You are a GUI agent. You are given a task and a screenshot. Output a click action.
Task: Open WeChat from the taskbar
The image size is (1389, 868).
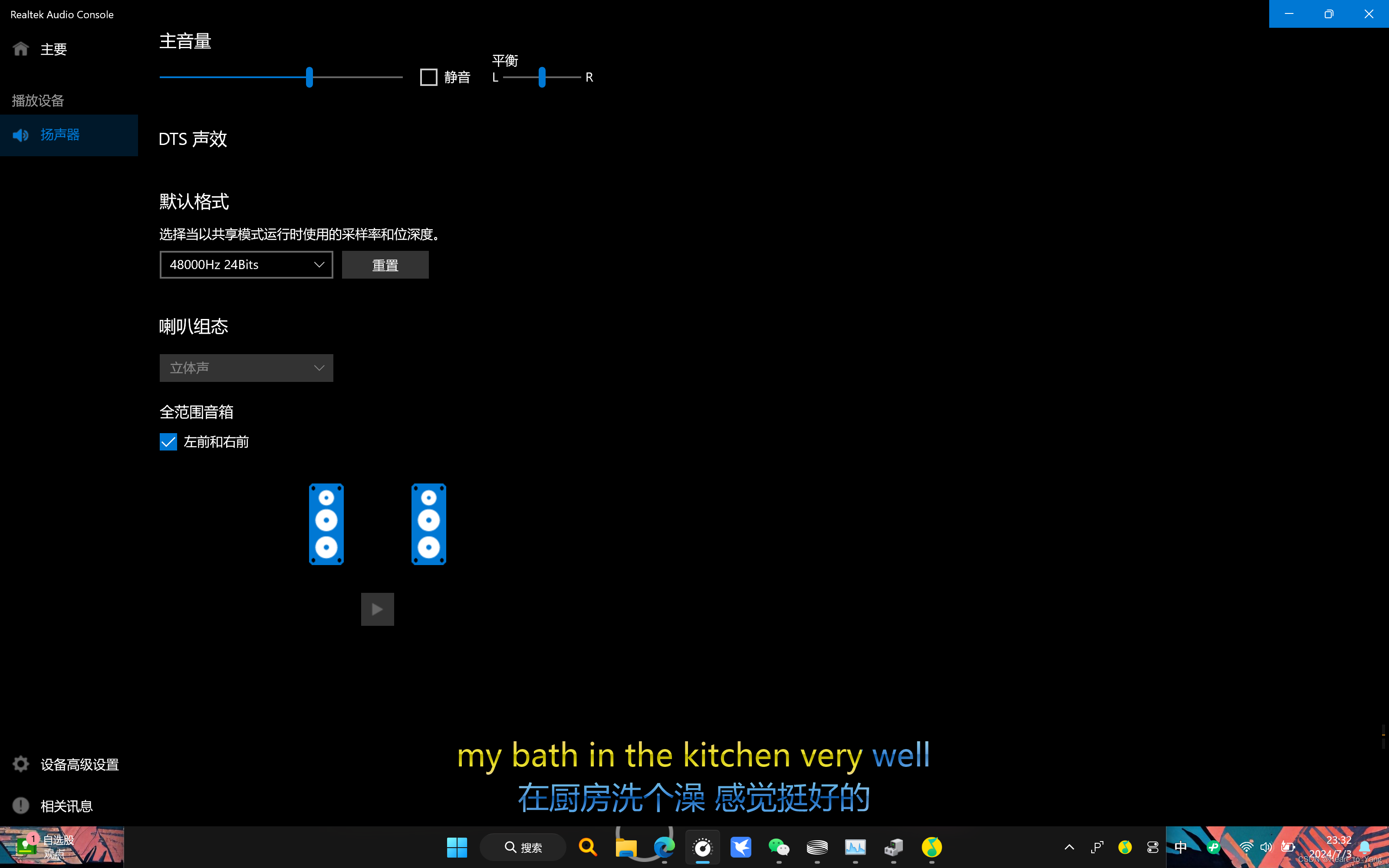point(778,847)
